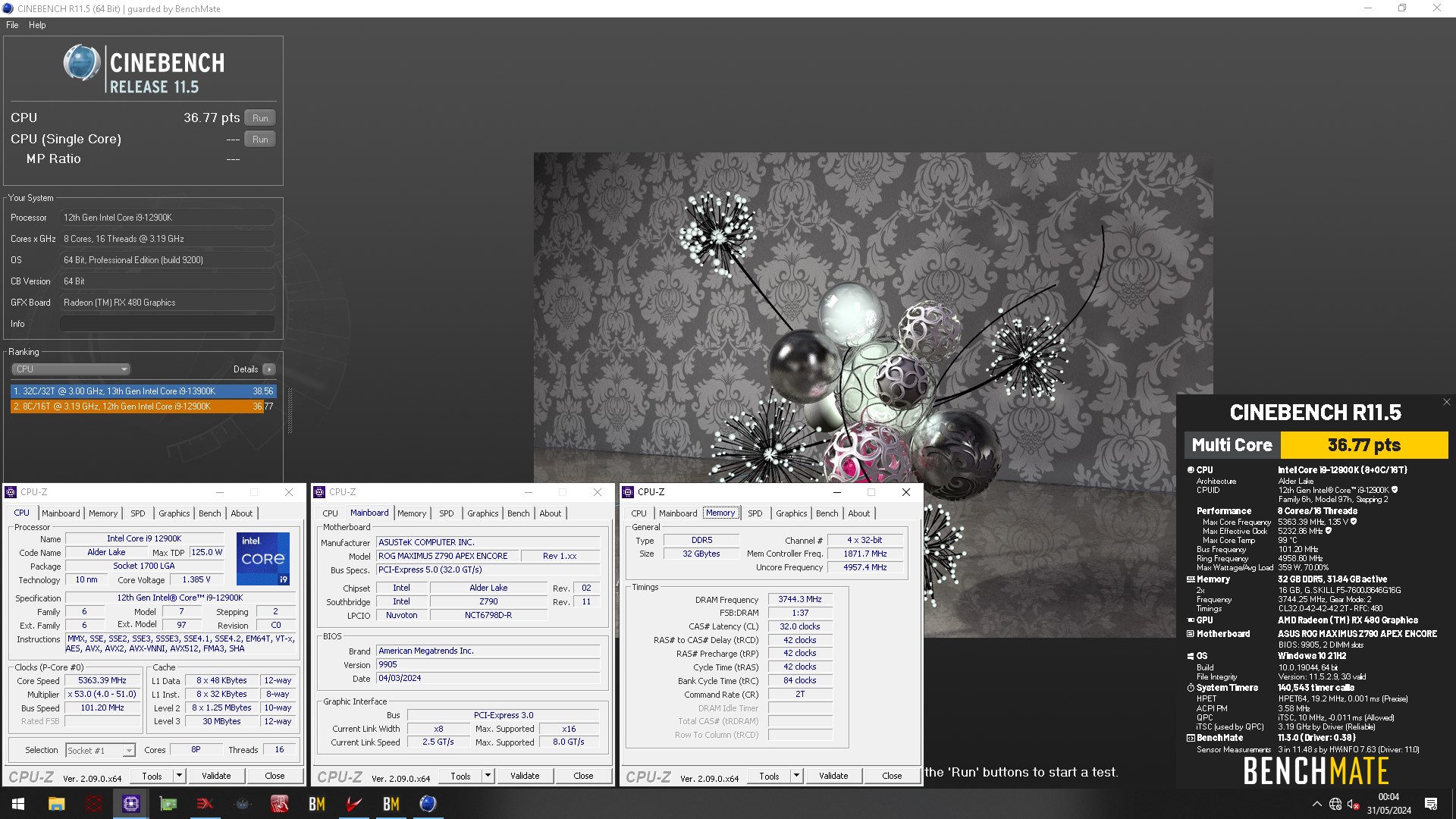1456x819 pixels.
Task: Click the System Timers clock icon
Action: pos(1191,688)
